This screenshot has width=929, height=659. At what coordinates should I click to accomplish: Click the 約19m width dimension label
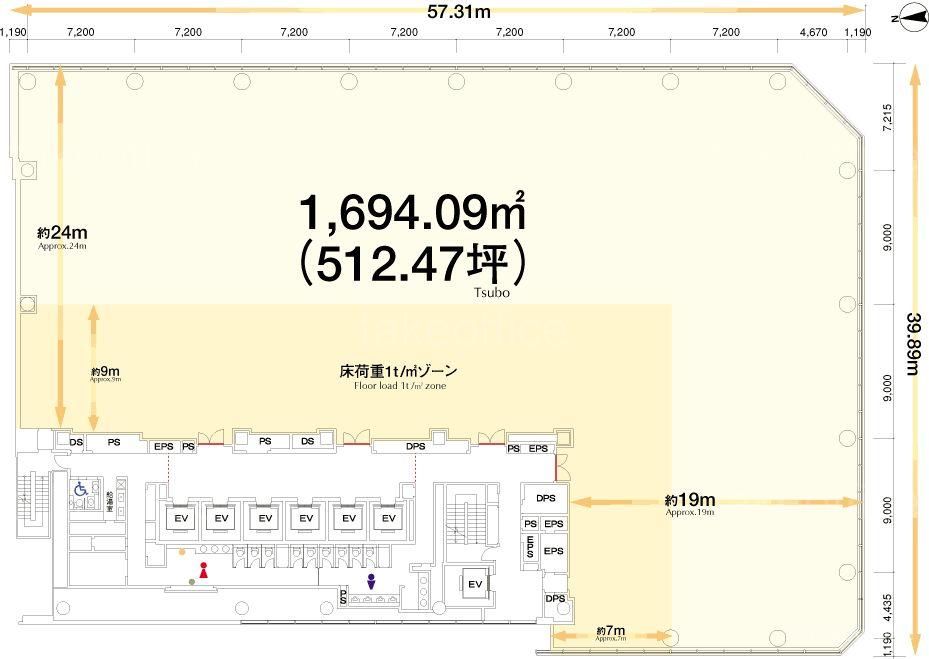coord(690,500)
